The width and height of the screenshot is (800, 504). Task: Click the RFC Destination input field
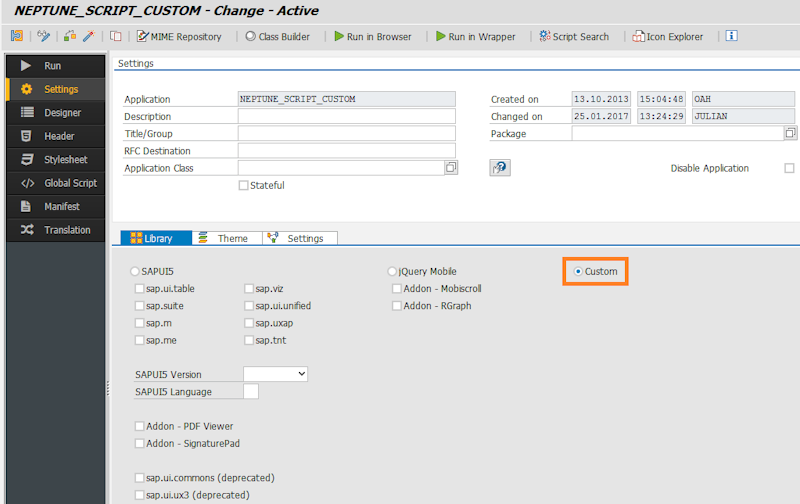click(x=346, y=151)
